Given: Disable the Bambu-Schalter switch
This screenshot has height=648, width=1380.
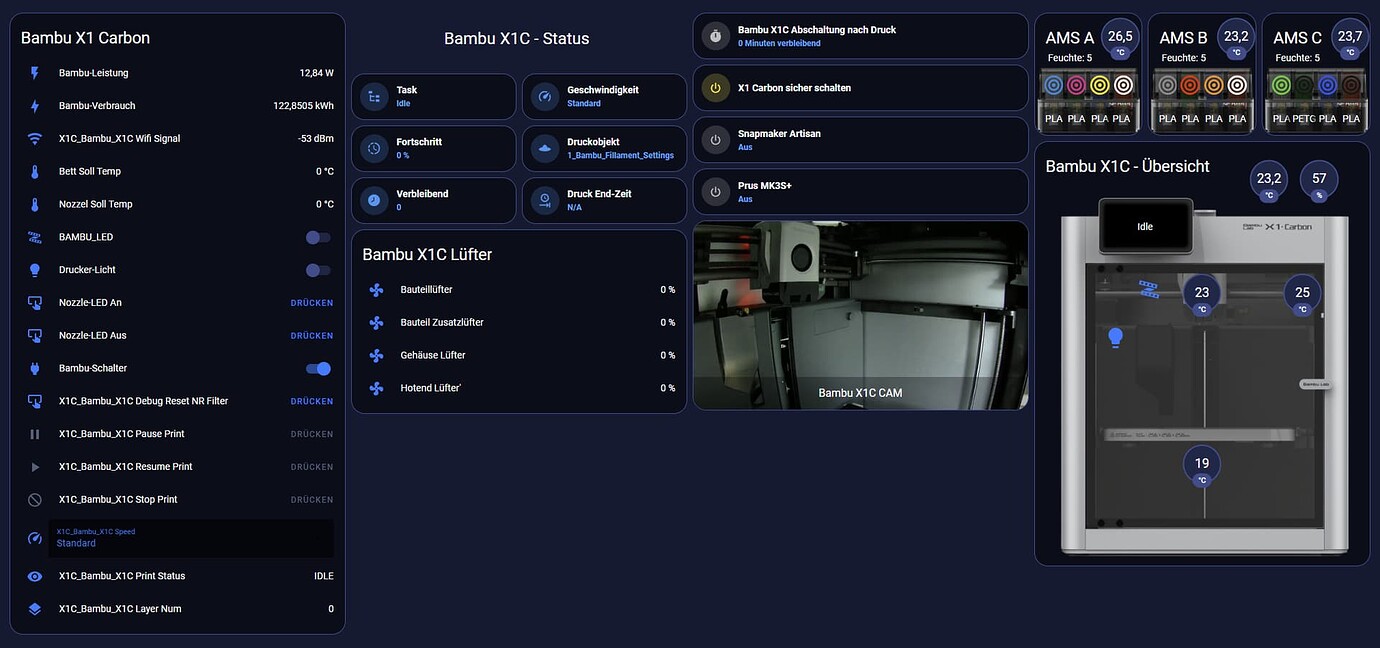Looking at the screenshot, I should tap(317, 368).
